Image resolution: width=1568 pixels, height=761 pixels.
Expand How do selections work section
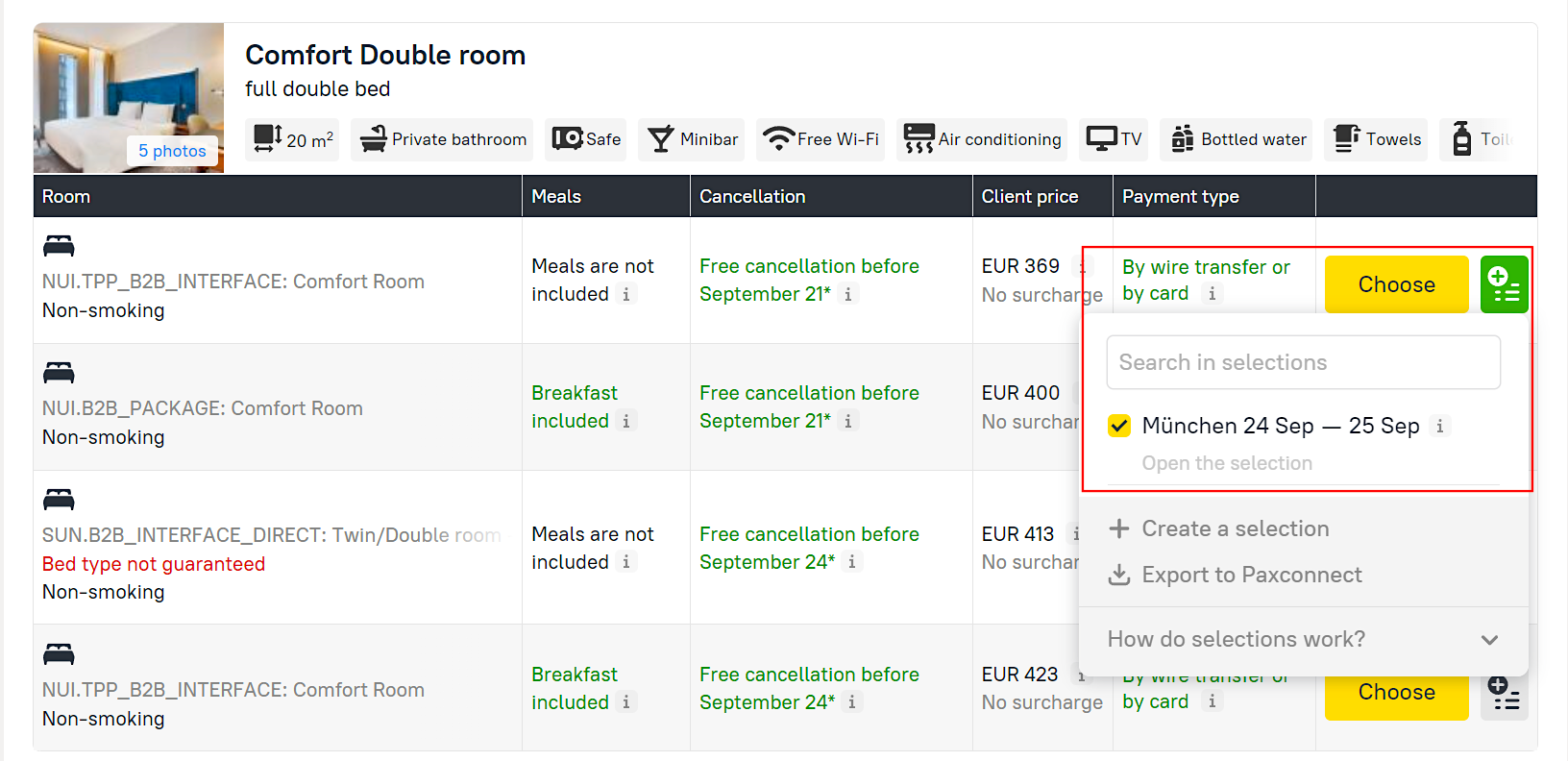tap(1488, 640)
